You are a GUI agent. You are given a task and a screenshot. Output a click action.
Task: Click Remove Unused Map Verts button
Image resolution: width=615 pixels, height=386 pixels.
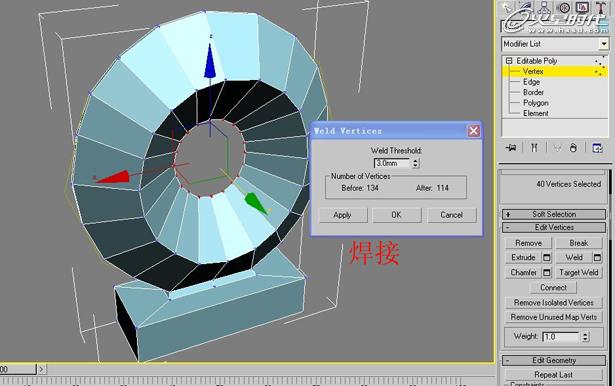[553, 317]
